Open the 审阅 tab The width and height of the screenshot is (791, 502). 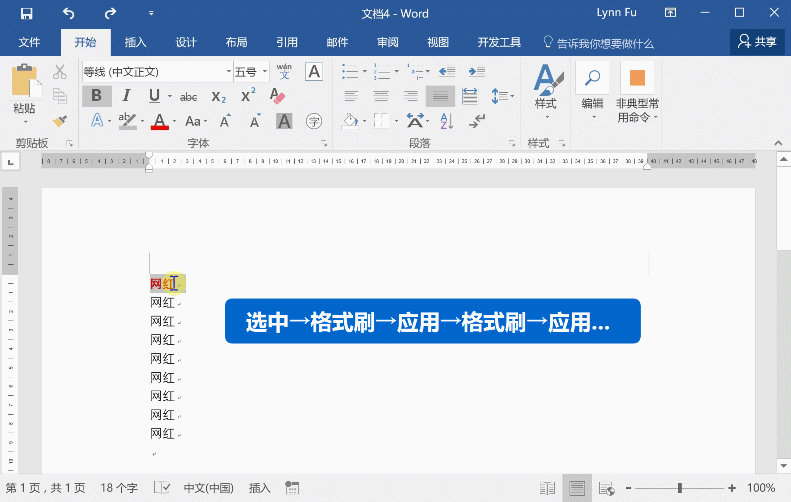(x=388, y=42)
